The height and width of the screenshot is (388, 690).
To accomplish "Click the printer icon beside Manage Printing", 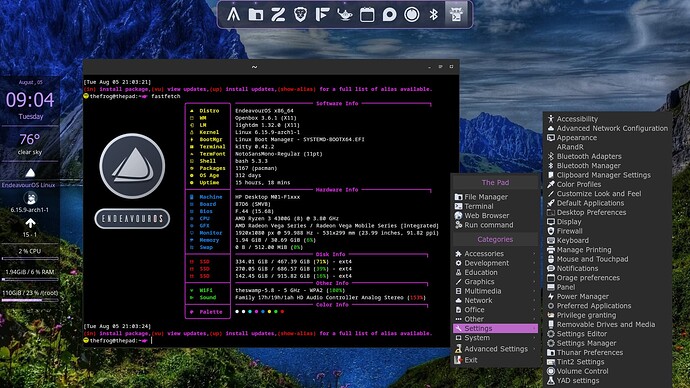I will coord(551,249).
